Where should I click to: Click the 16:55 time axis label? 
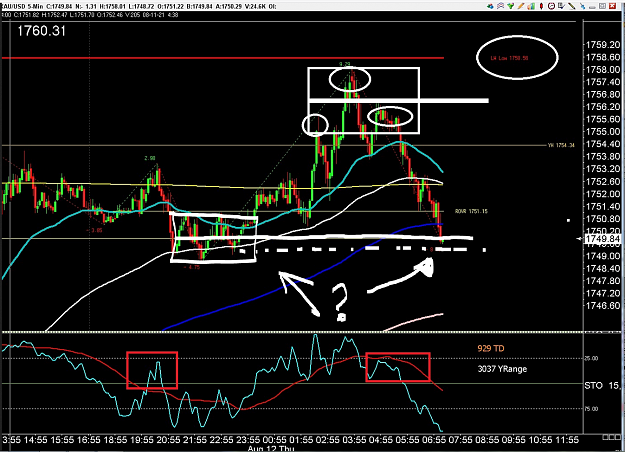click(88, 440)
